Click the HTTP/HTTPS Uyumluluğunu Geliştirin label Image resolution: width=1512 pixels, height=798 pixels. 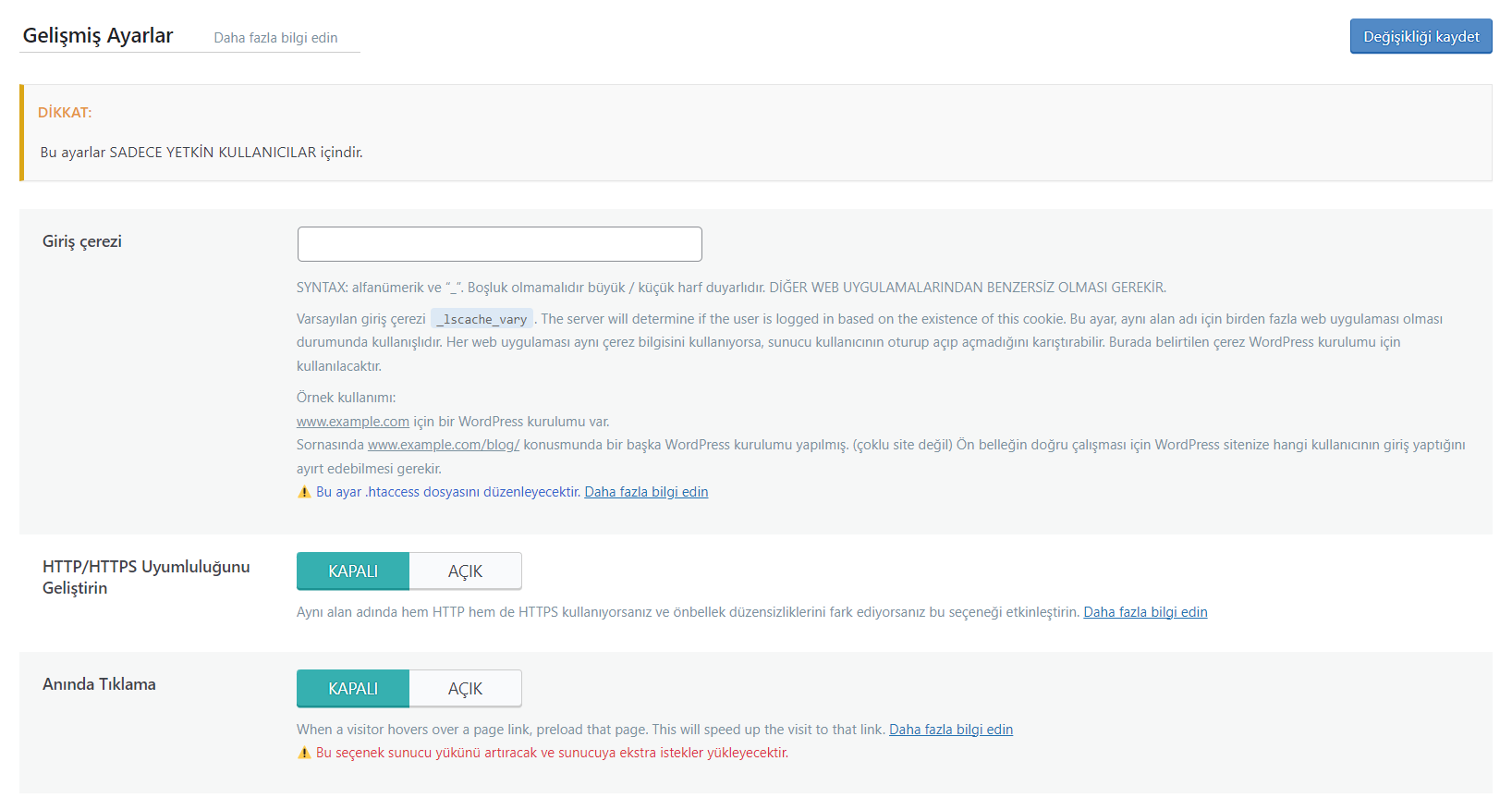[x=146, y=577]
